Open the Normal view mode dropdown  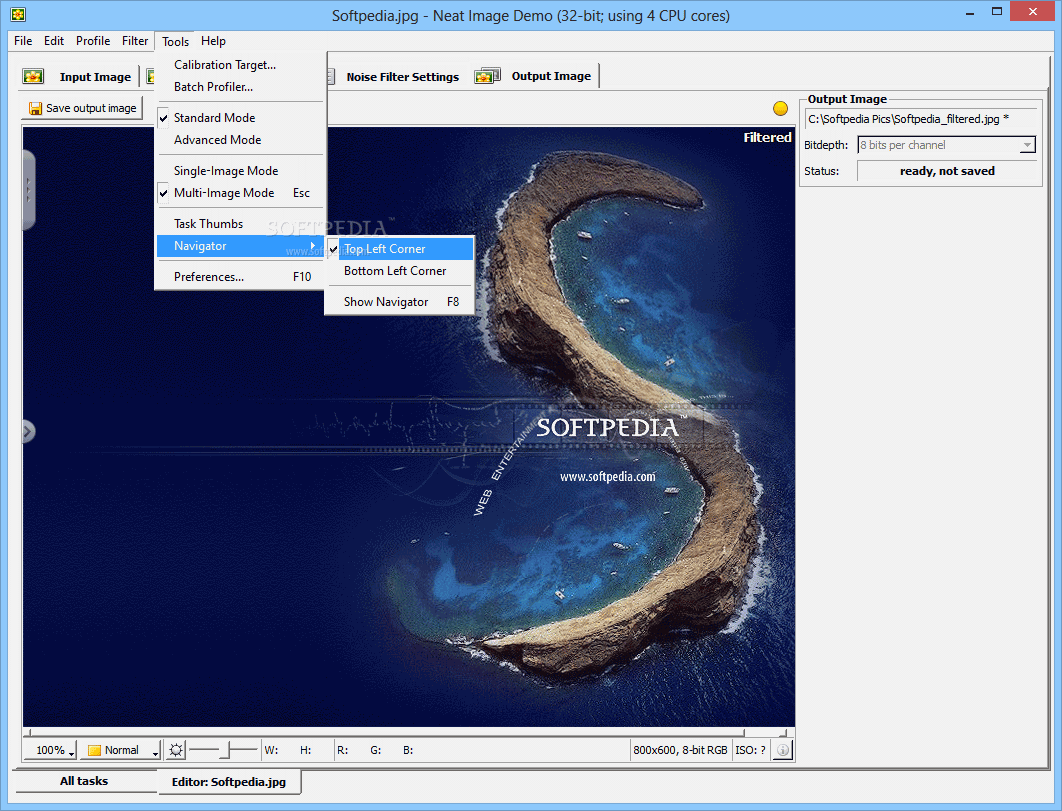pos(122,750)
